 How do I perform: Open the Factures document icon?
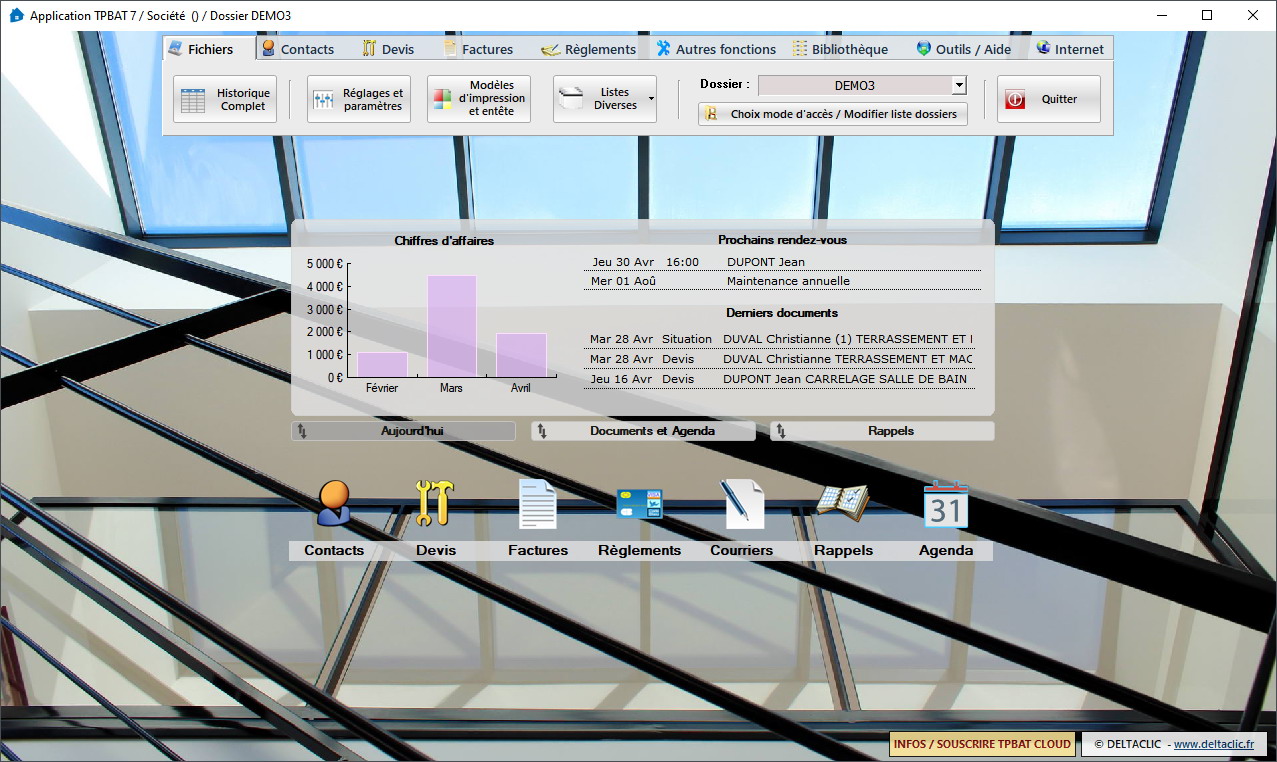(537, 503)
